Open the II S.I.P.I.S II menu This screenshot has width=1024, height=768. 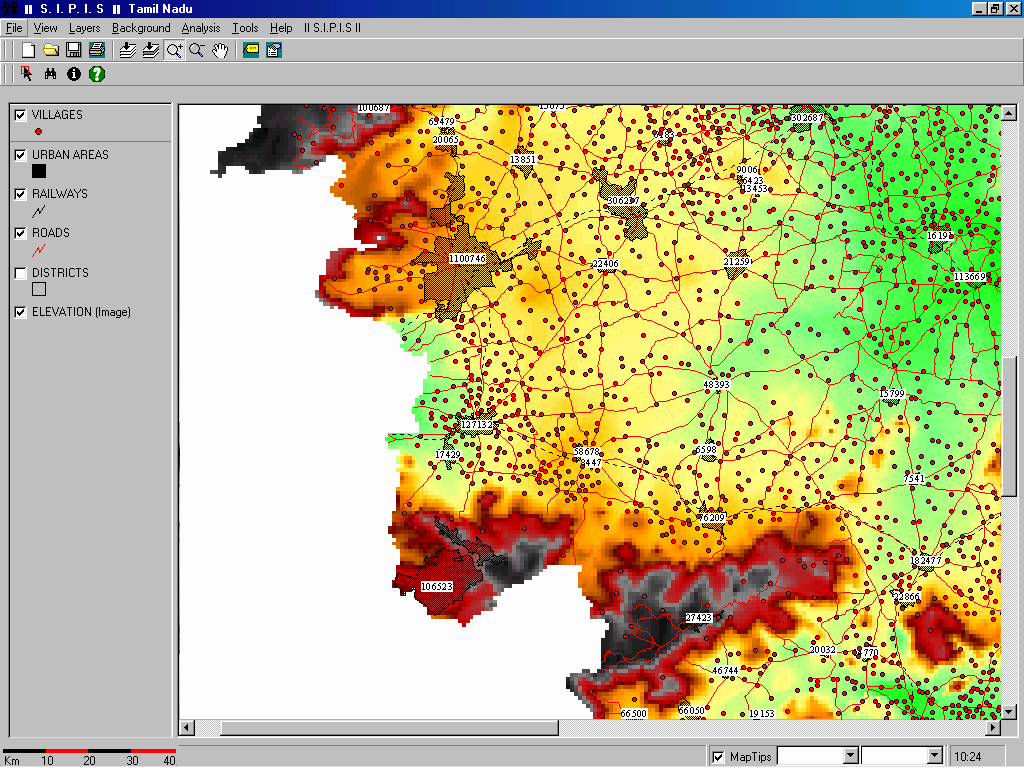tap(332, 28)
